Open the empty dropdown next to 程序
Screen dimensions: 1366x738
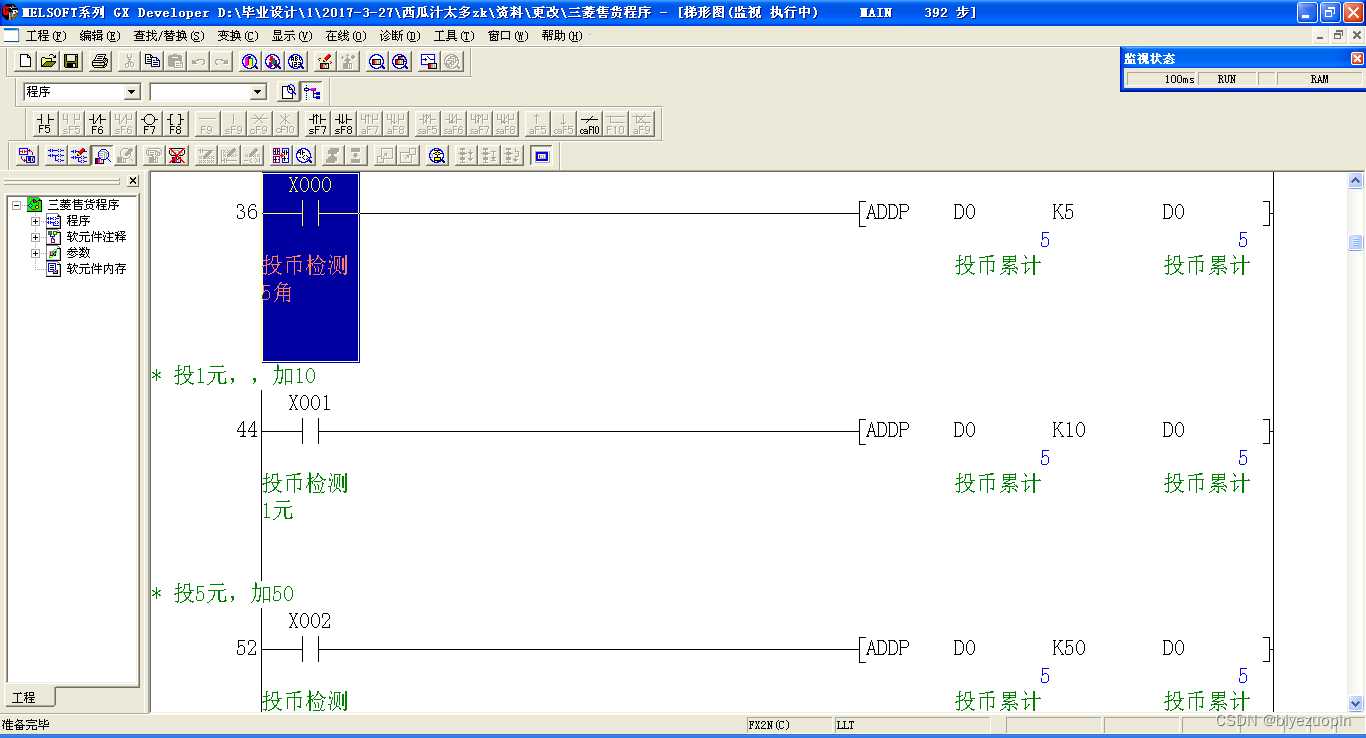pos(258,92)
